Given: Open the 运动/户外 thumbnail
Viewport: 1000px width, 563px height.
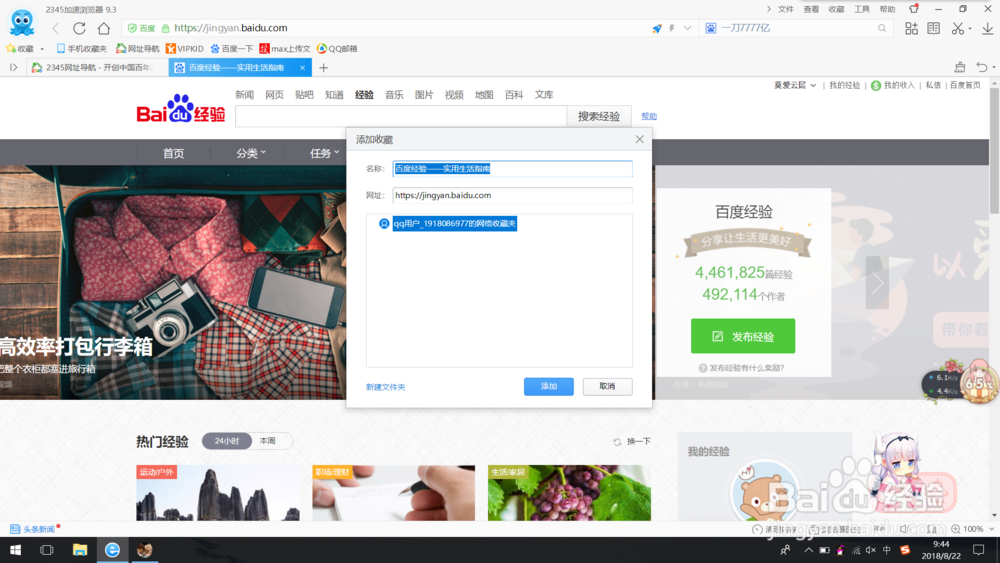Looking at the screenshot, I should (x=219, y=493).
